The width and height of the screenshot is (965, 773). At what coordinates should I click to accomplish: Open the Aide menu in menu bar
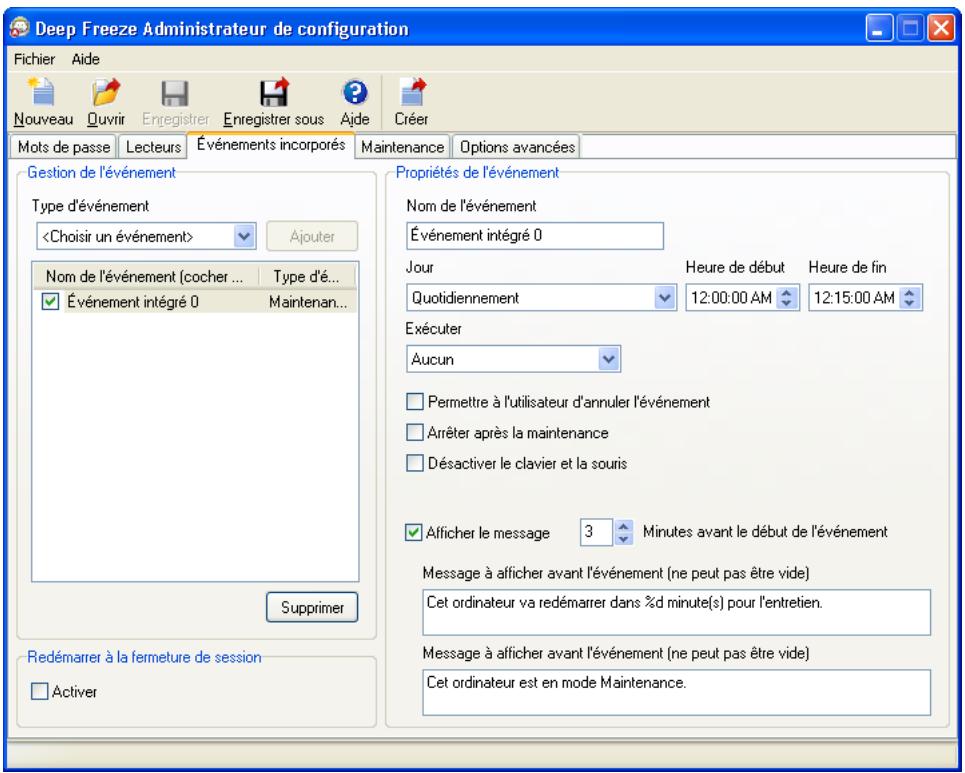click(x=86, y=59)
